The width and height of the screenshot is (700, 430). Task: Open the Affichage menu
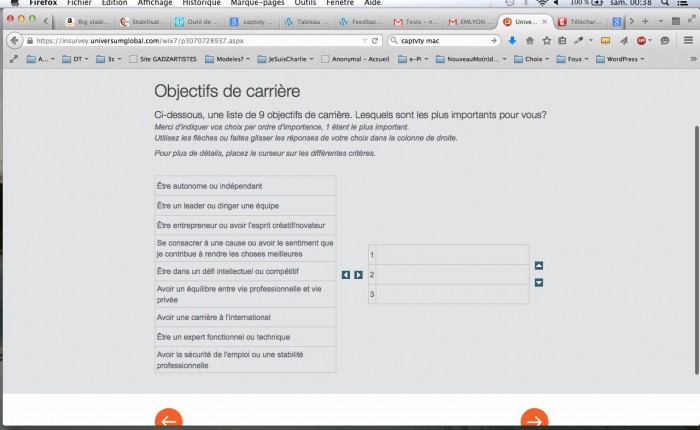(155, 3)
